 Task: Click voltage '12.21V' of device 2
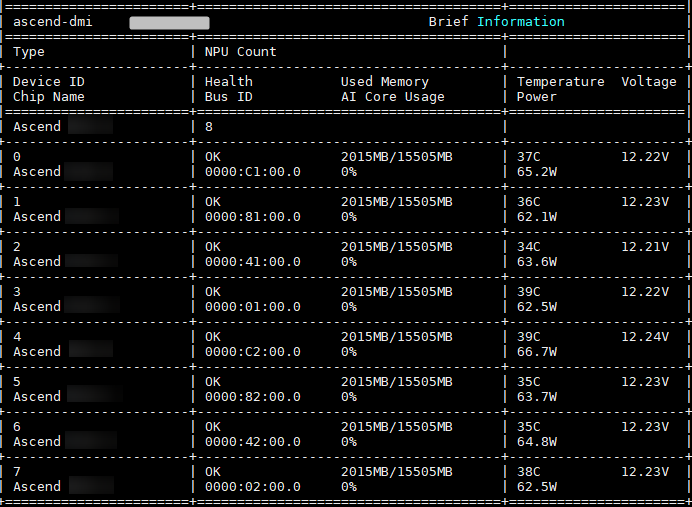pos(645,247)
